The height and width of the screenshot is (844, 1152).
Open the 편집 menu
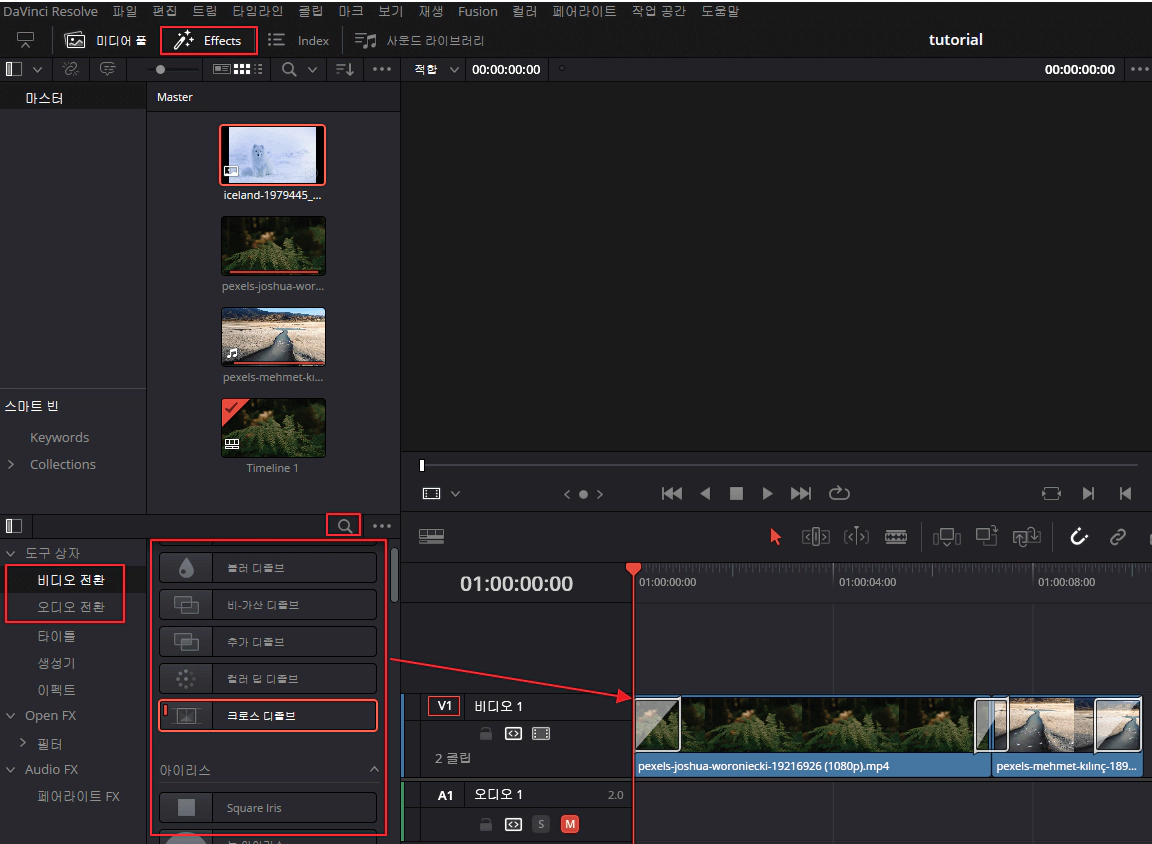[x=165, y=11]
